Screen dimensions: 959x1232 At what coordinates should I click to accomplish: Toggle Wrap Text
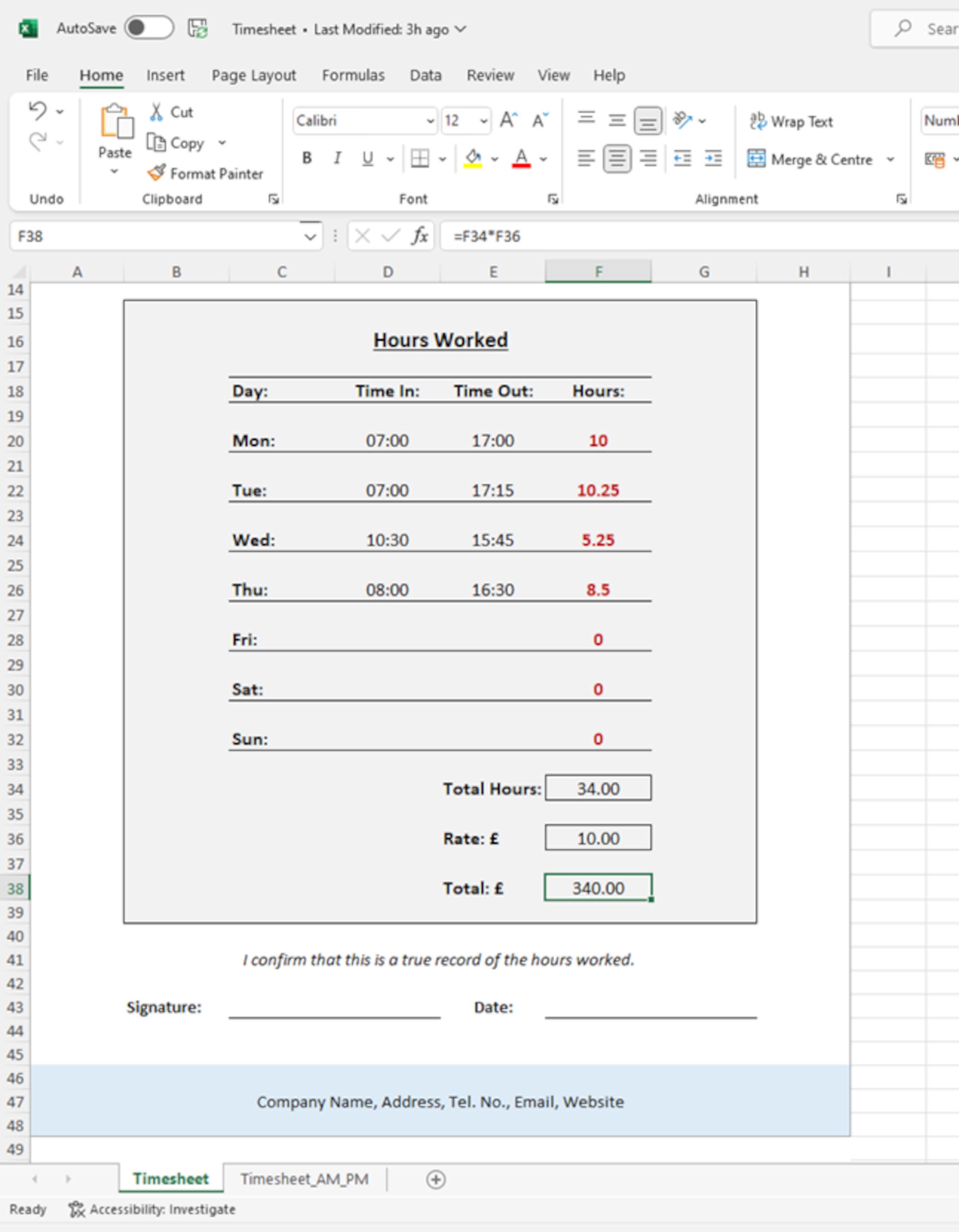[x=791, y=121]
